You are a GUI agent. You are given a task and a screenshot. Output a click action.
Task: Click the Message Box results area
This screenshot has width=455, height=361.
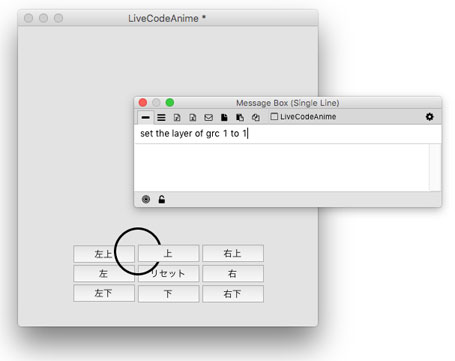pos(282,167)
